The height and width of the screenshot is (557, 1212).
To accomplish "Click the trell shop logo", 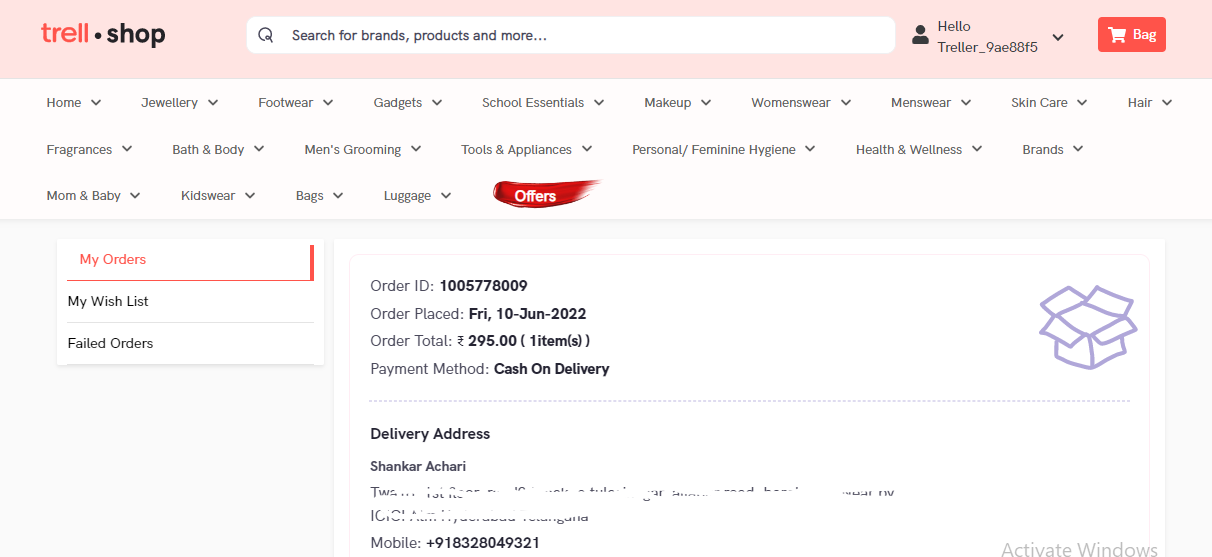I will pyautogui.click(x=103, y=35).
